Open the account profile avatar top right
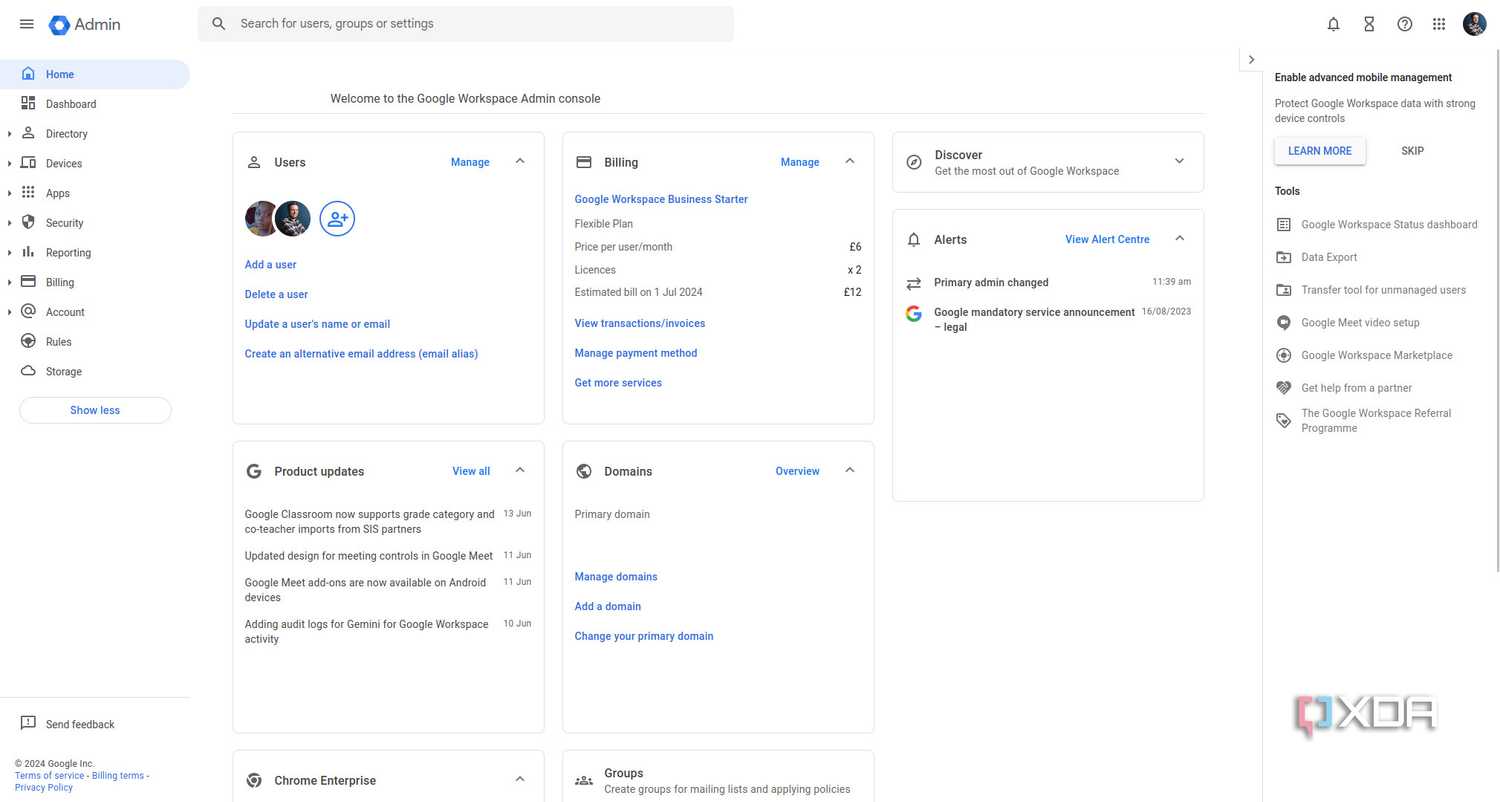Image resolution: width=1500 pixels, height=802 pixels. point(1475,24)
